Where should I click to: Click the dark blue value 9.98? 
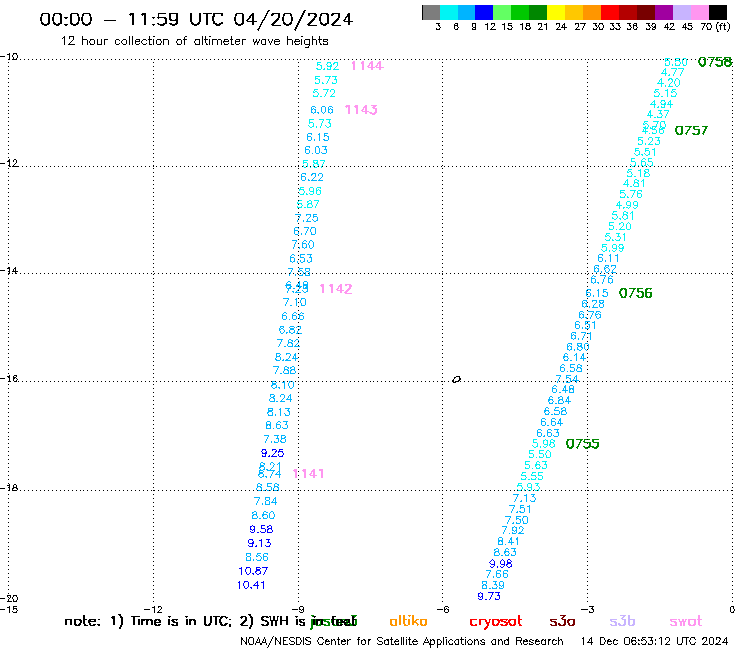coord(501,564)
